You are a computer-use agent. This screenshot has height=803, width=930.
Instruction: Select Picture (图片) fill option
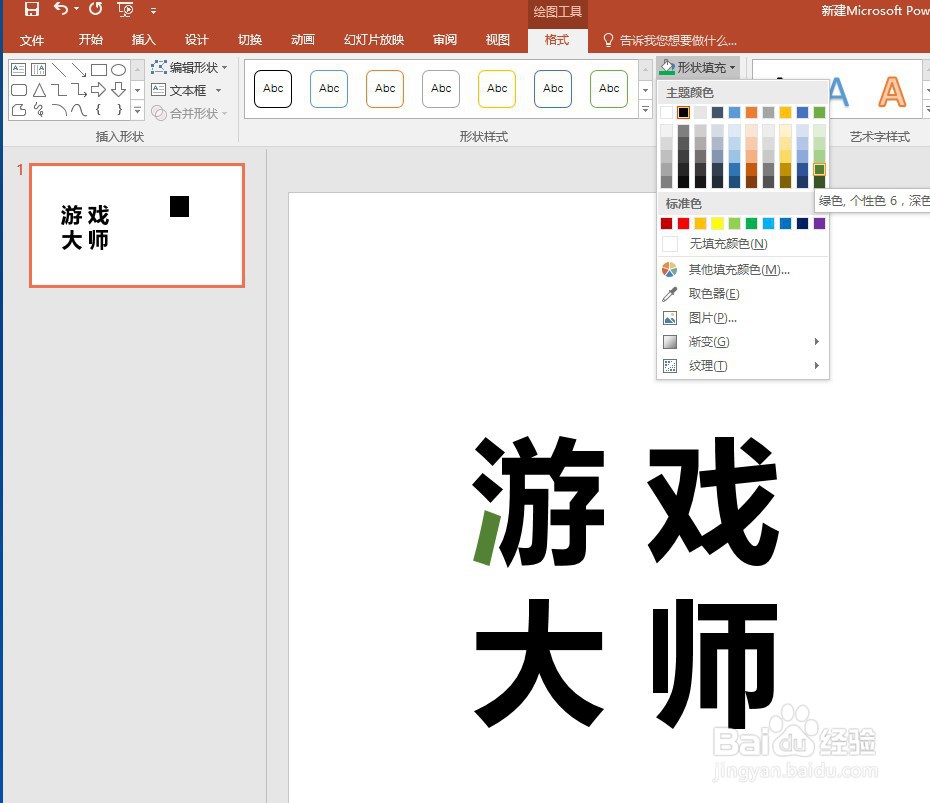coord(743,318)
